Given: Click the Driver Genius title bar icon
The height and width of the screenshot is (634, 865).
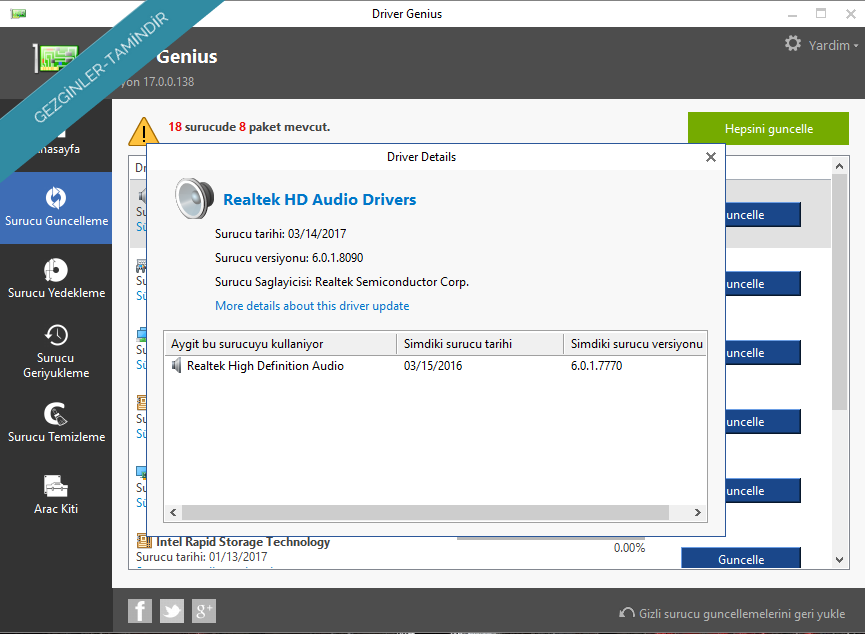Looking at the screenshot, I should 18,13.
